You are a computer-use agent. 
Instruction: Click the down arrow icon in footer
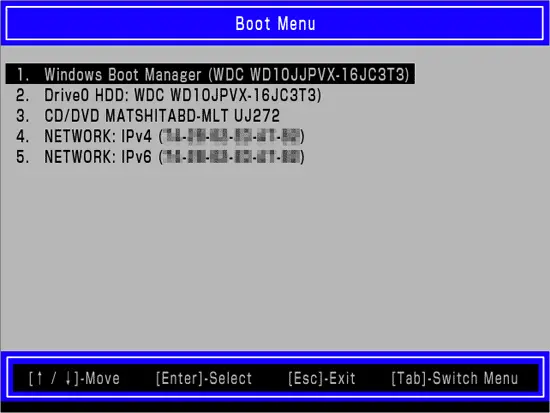[68, 378]
